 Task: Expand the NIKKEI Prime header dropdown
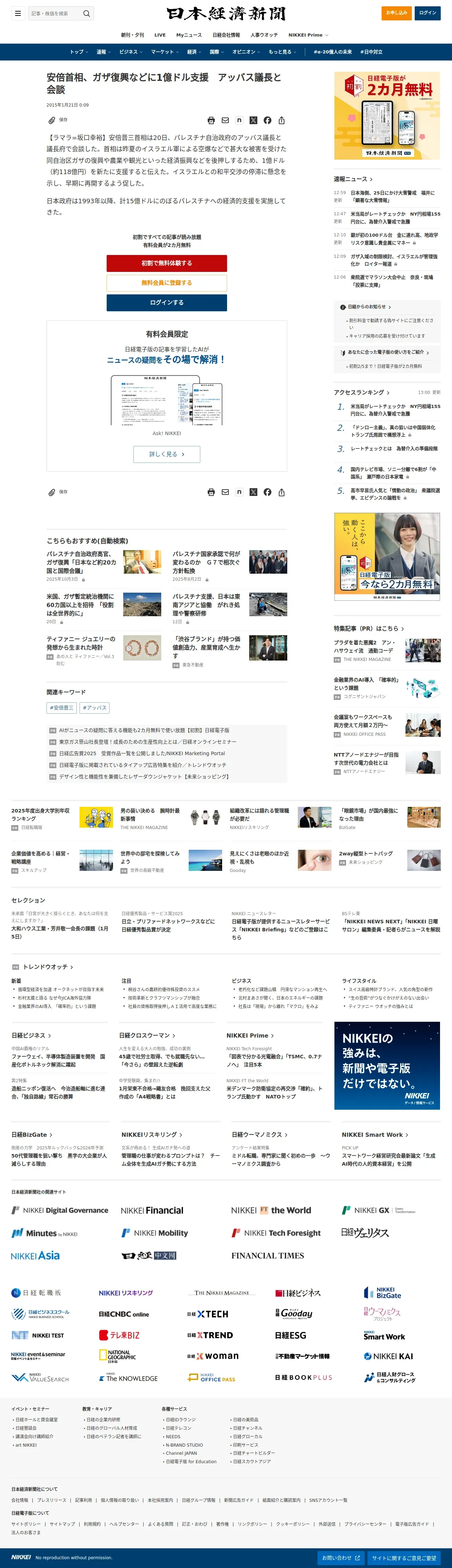click(308, 35)
